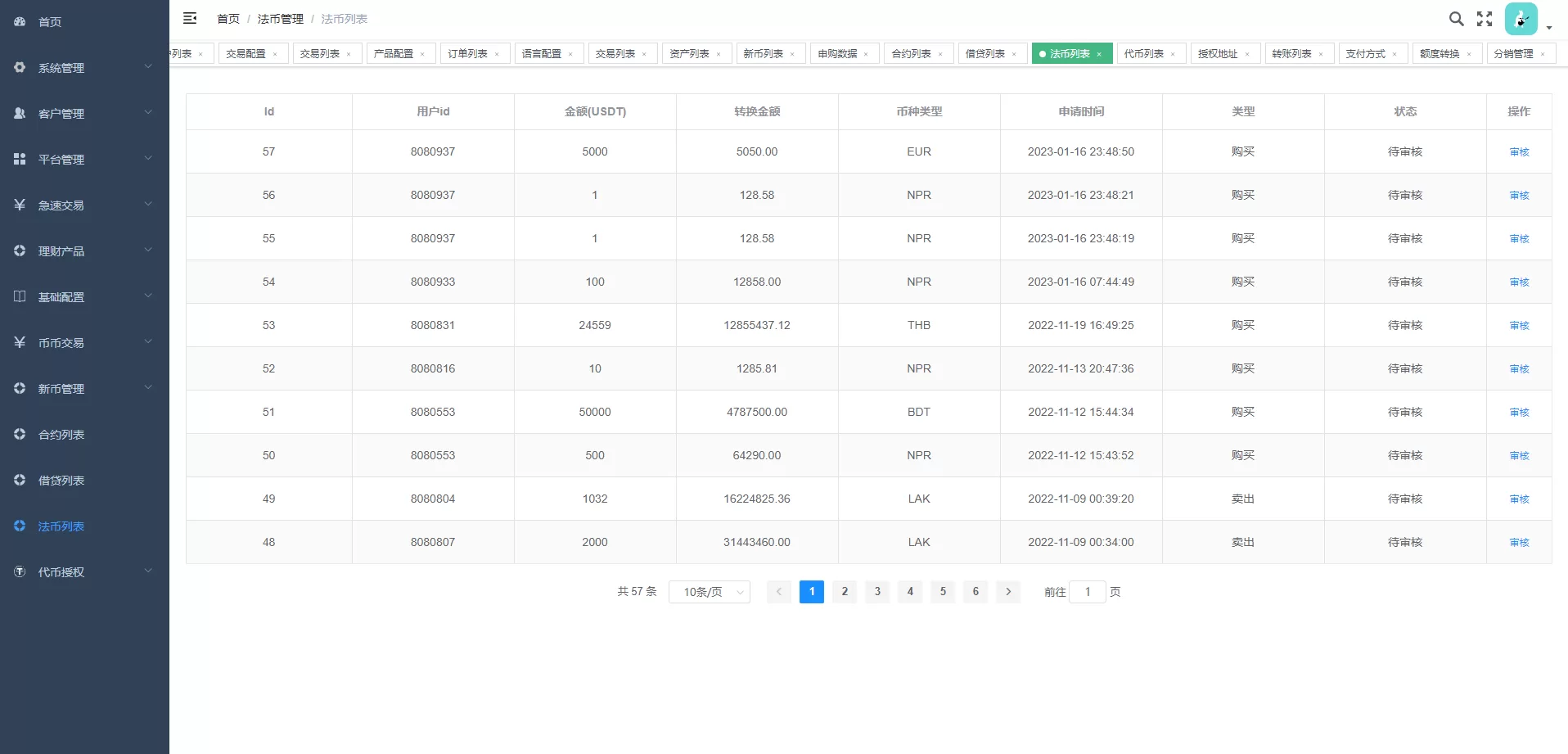Open the user avatar menu
Viewport: 1568px width, 754px height.
tap(1522, 19)
